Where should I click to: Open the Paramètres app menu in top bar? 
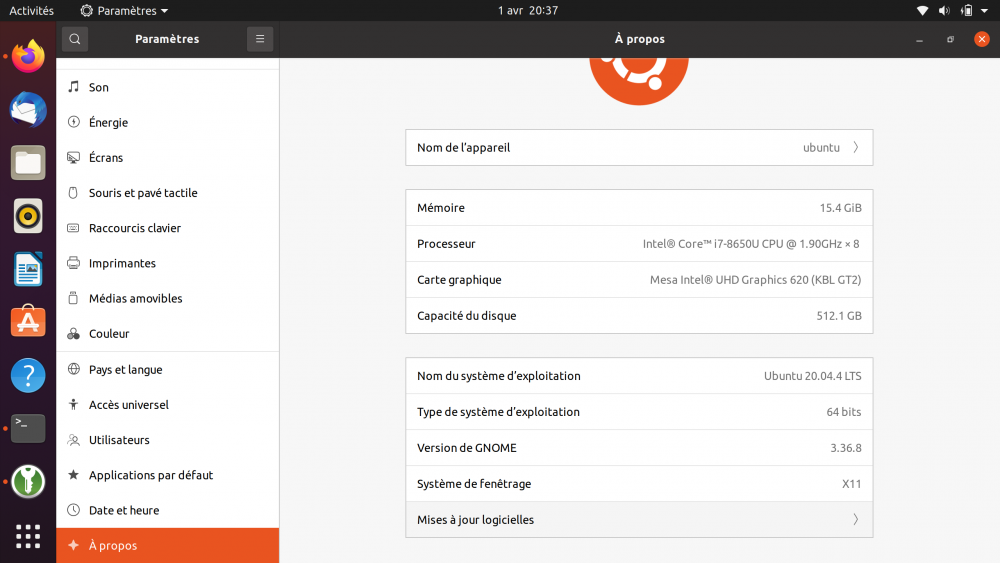click(124, 10)
